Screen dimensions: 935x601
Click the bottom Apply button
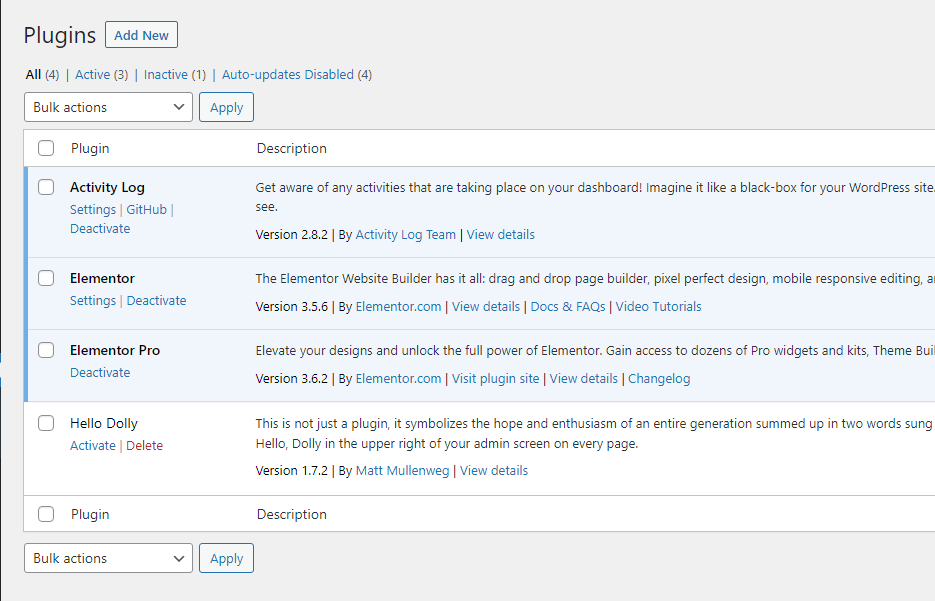227,558
